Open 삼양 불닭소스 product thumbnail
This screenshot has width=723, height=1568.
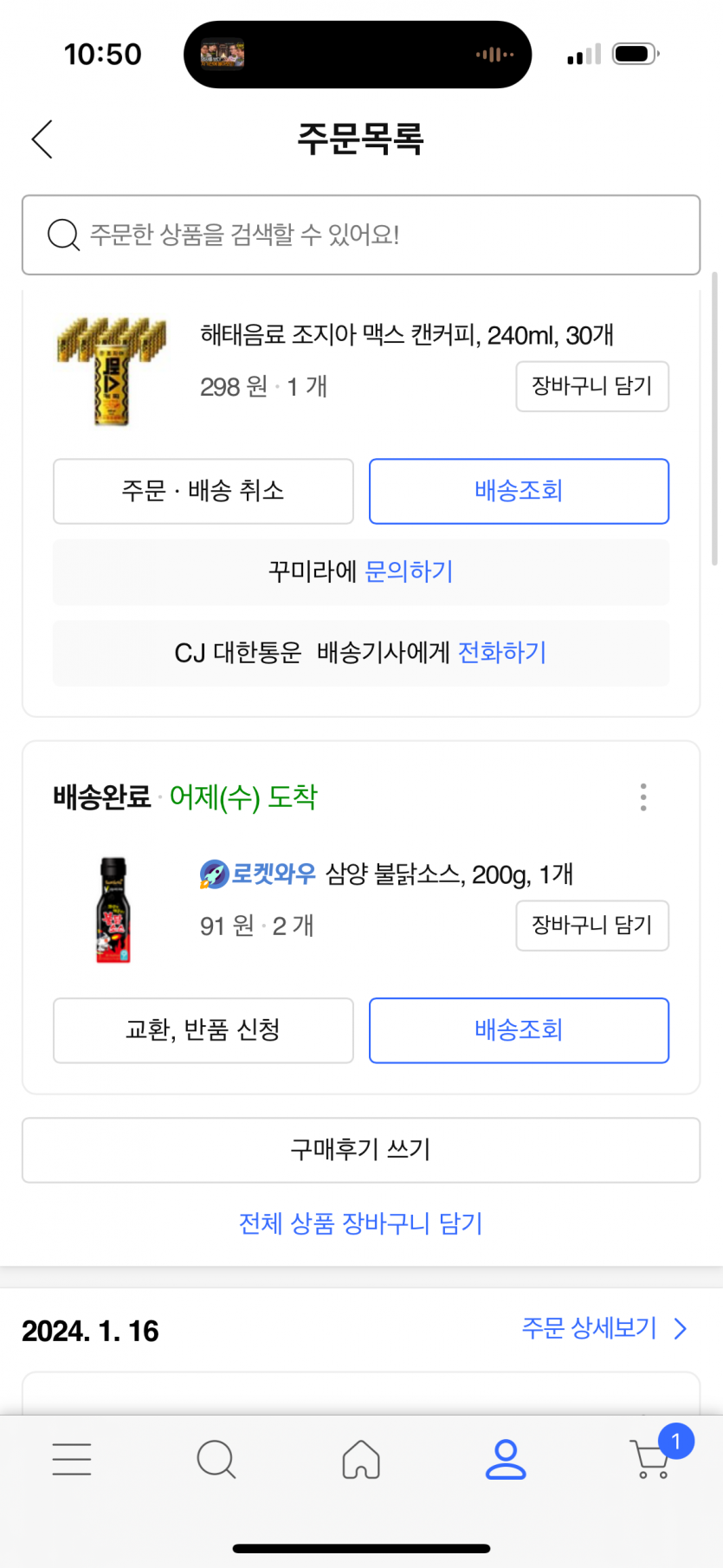coord(113,909)
